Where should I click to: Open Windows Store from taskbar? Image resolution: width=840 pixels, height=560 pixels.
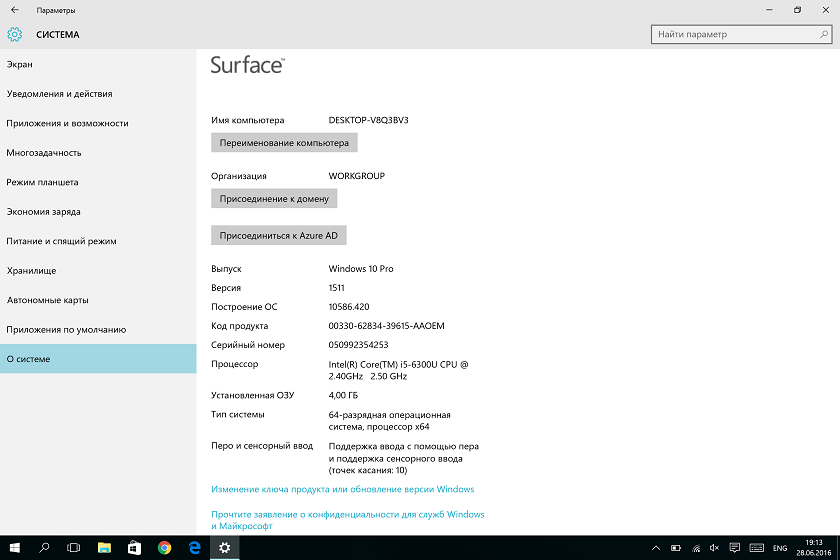click(x=134, y=548)
